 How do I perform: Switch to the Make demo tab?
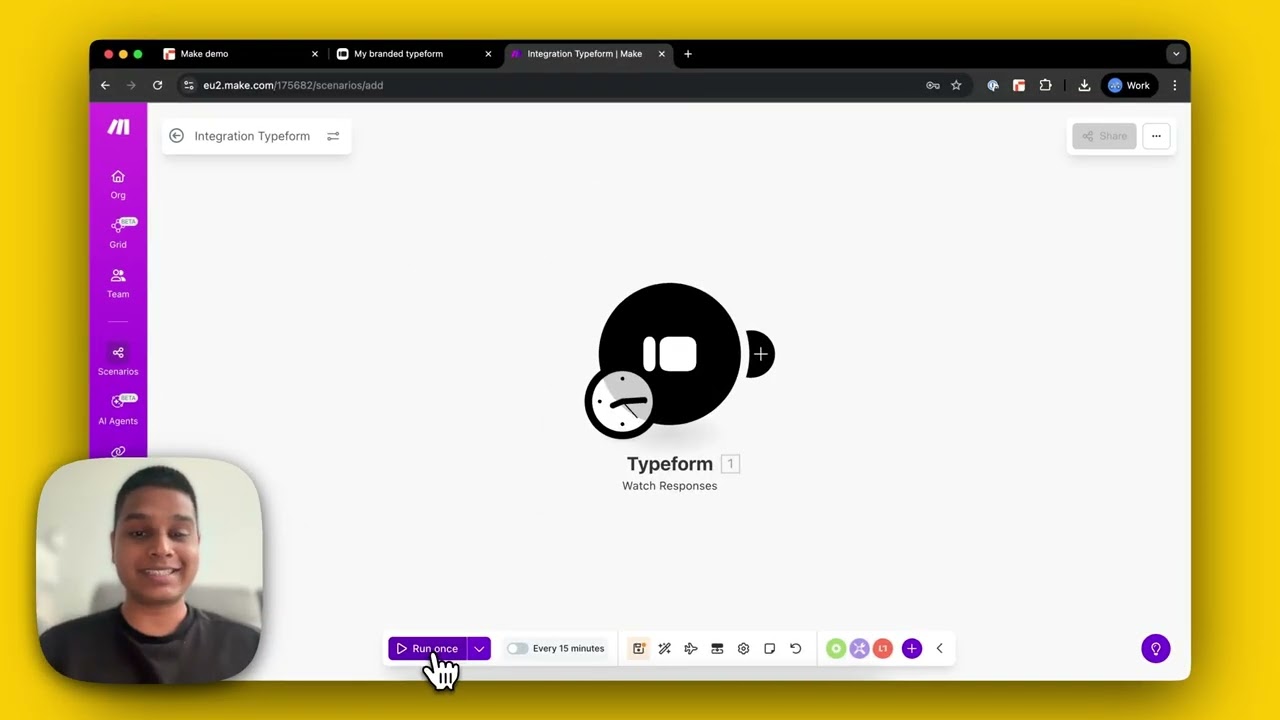coord(204,53)
